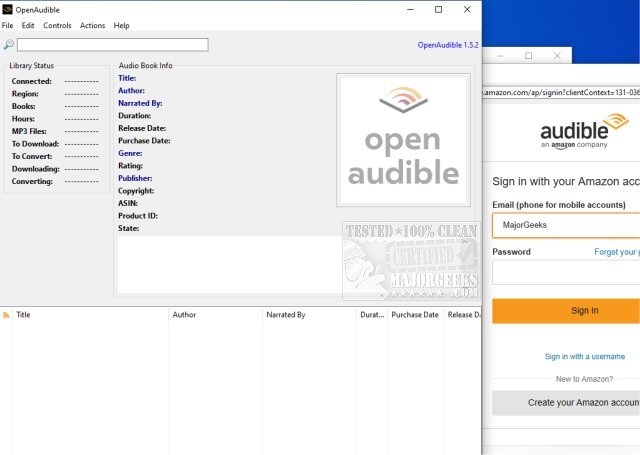Click the Audible logo on sign-in page
Screen dimensions: 640x455
[587, 133]
